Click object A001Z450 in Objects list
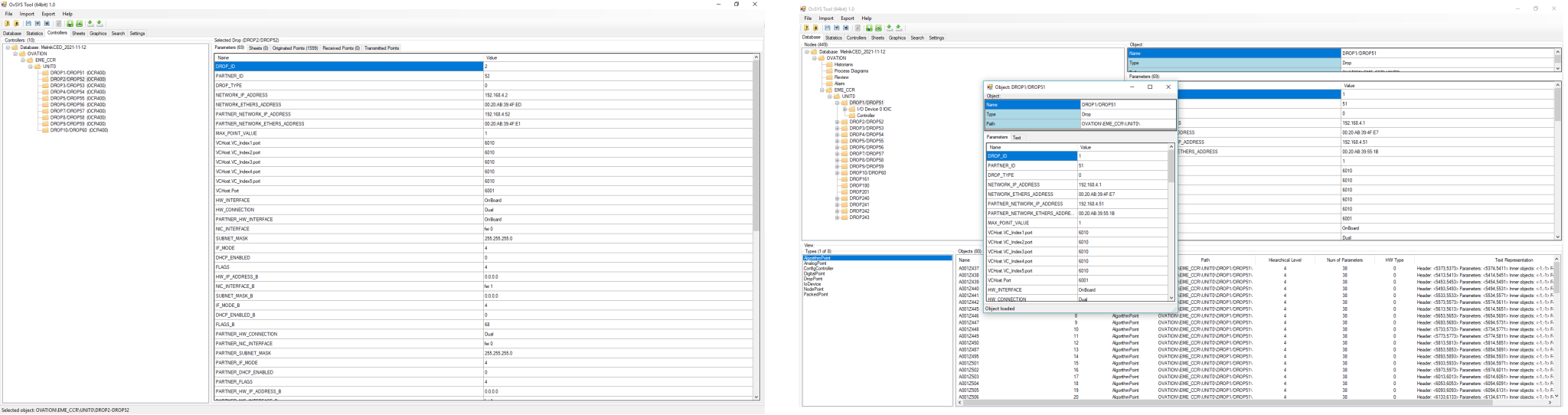This screenshot has width=1568, height=415. click(x=969, y=343)
